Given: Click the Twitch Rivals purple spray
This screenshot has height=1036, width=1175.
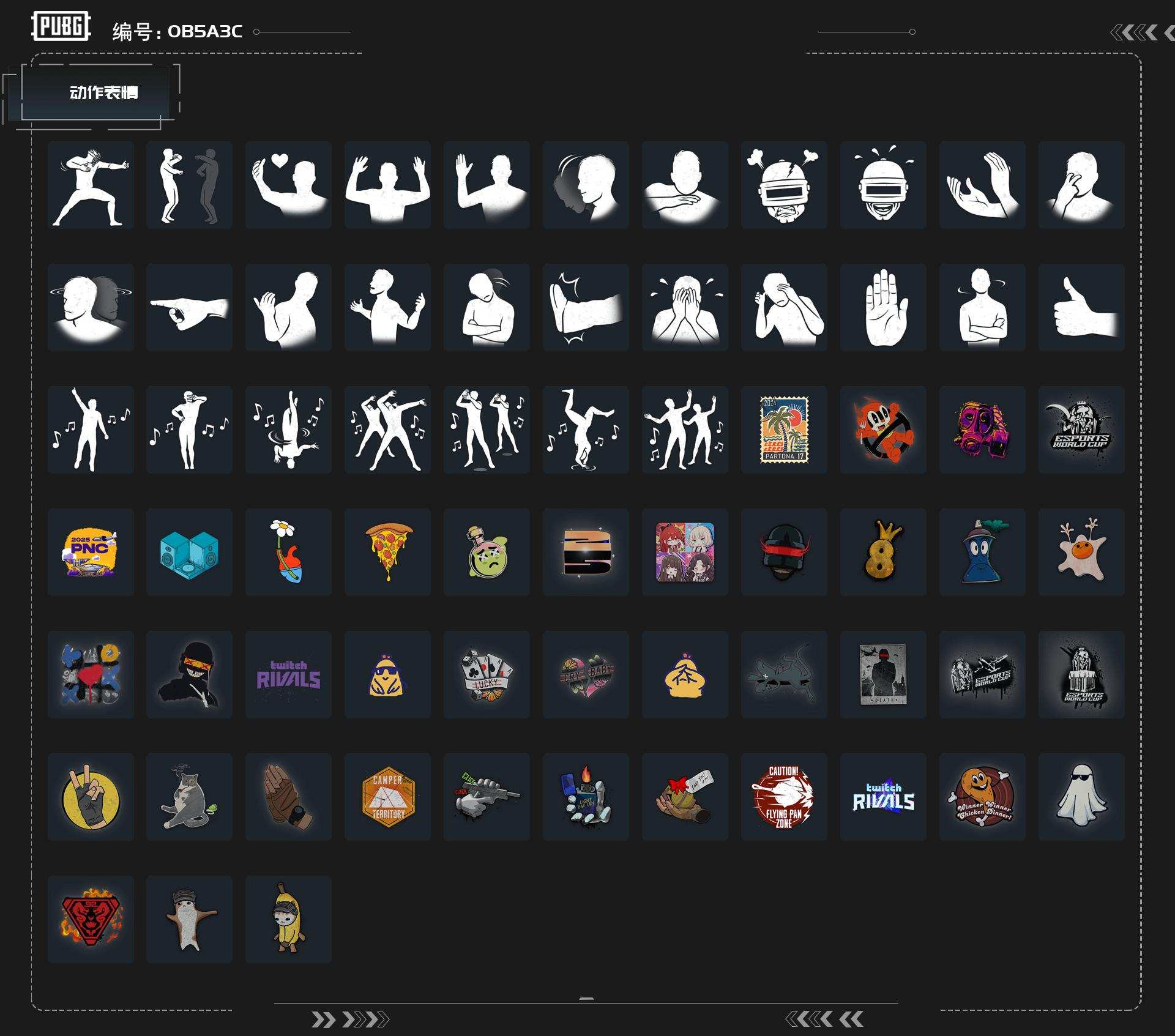Looking at the screenshot, I should (x=288, y=674).
